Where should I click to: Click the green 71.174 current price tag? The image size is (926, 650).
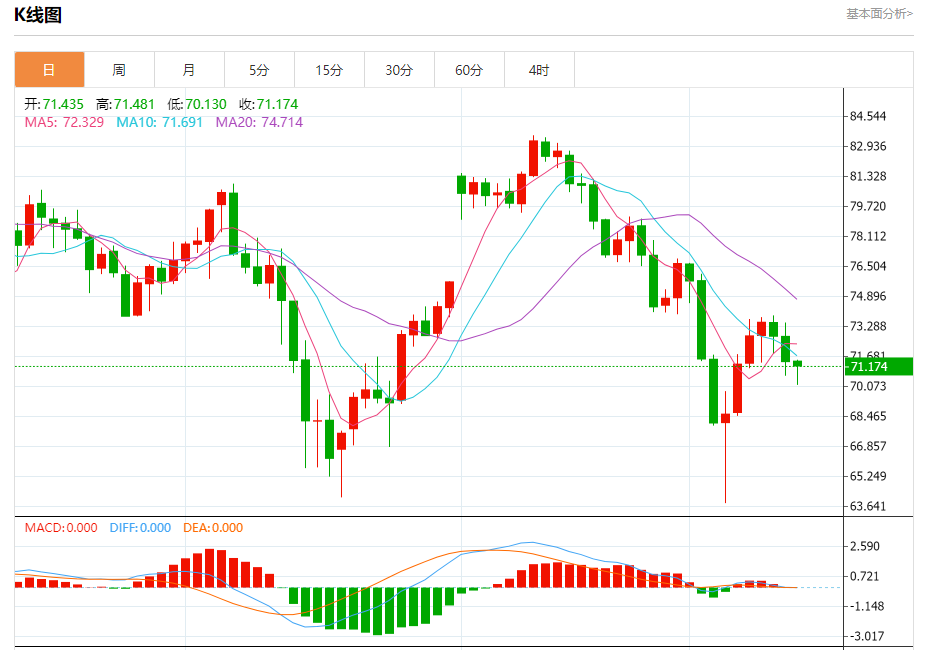click(x=879, y=367)
